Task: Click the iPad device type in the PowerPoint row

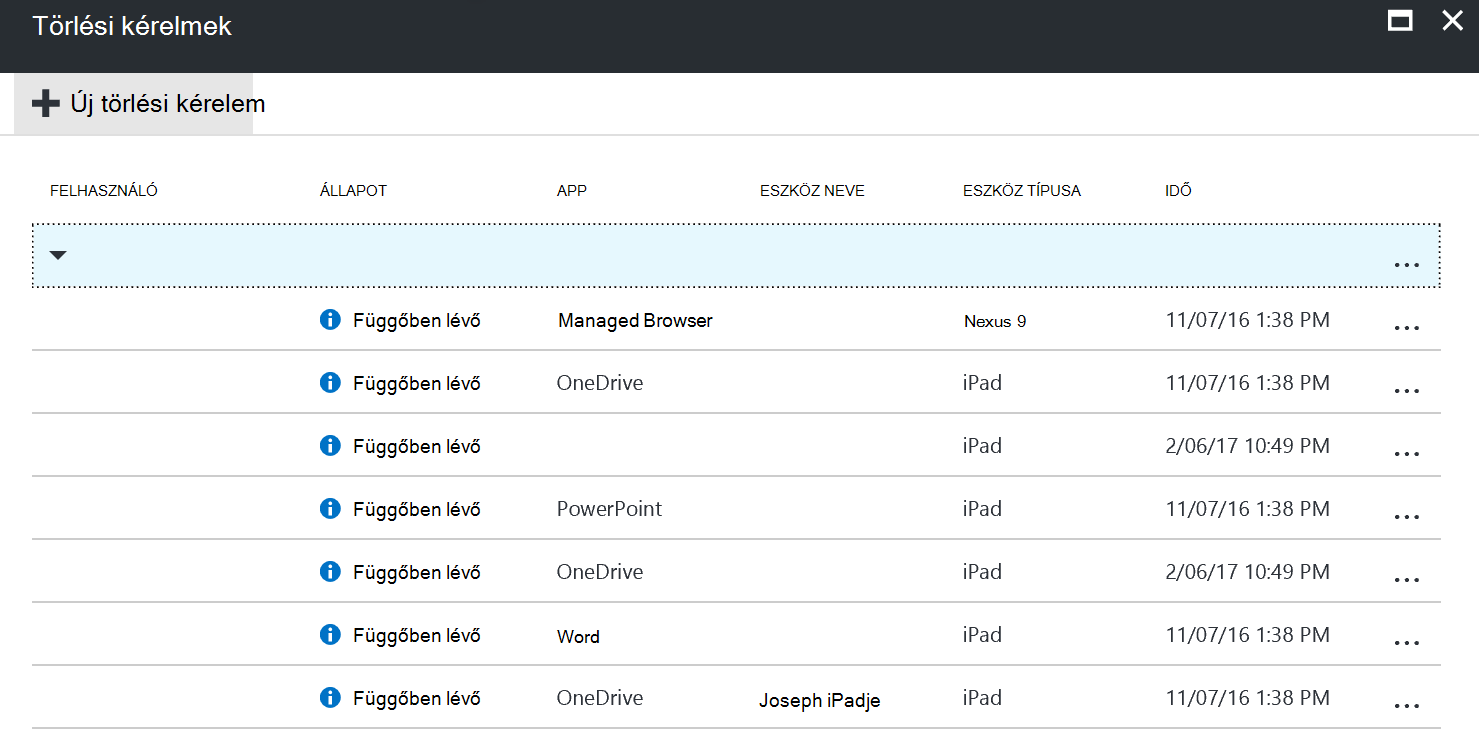Action: (x=982, y=508)
